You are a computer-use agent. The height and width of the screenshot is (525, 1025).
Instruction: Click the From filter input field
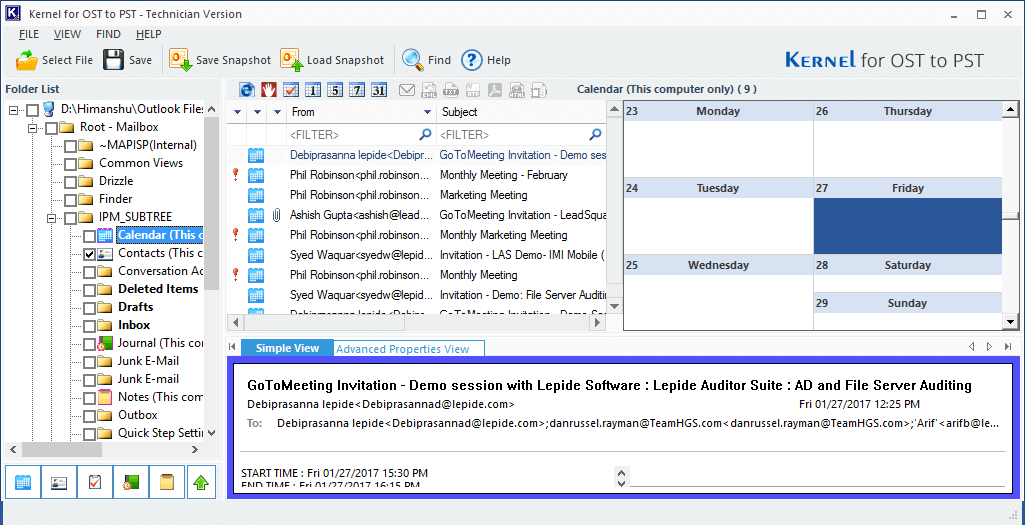pyautogui.click(x=361, y=135)
